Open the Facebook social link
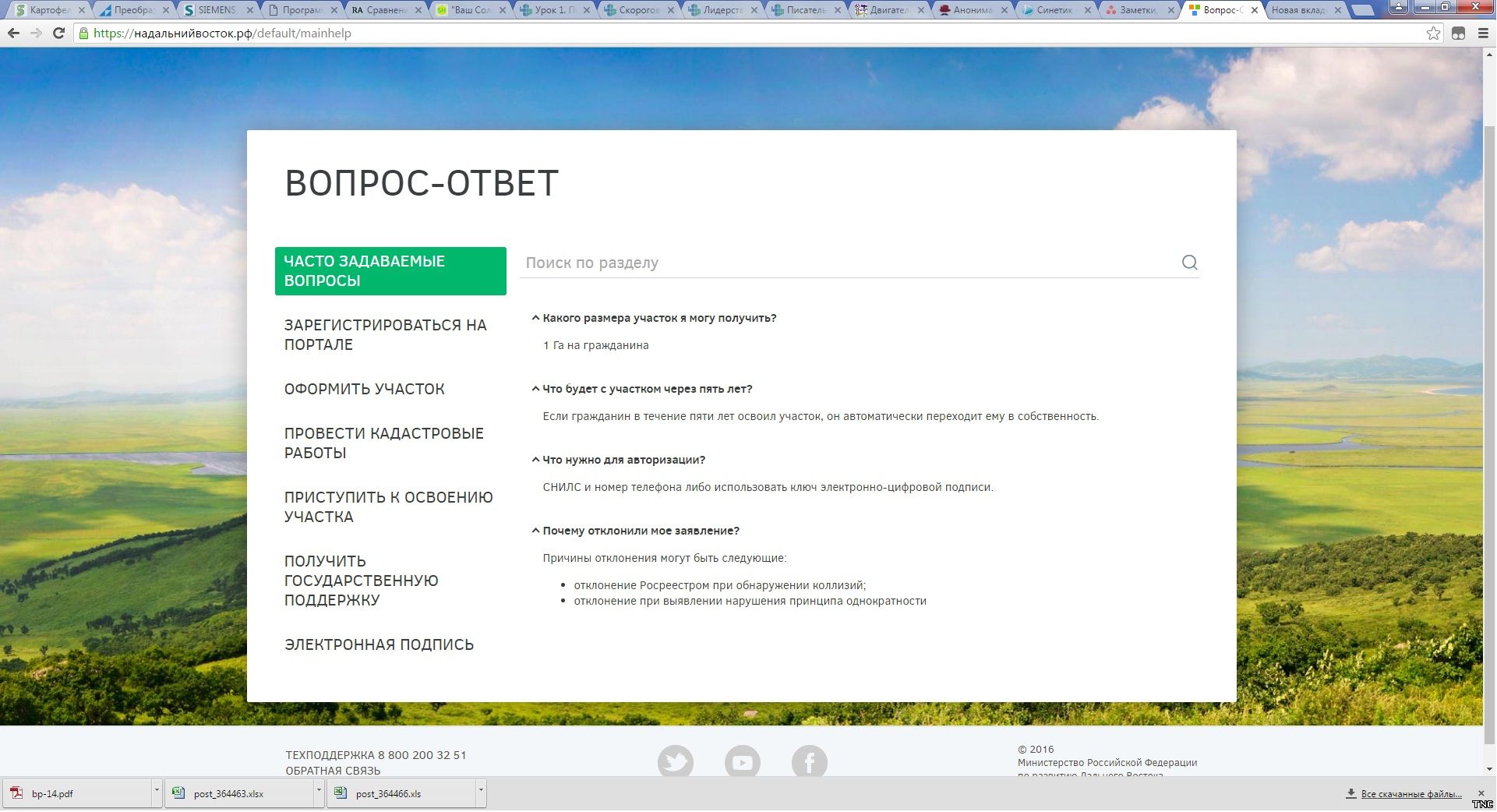Viewport: 1497px width, 812px height. pyautogui.click(x=810, y=762)
